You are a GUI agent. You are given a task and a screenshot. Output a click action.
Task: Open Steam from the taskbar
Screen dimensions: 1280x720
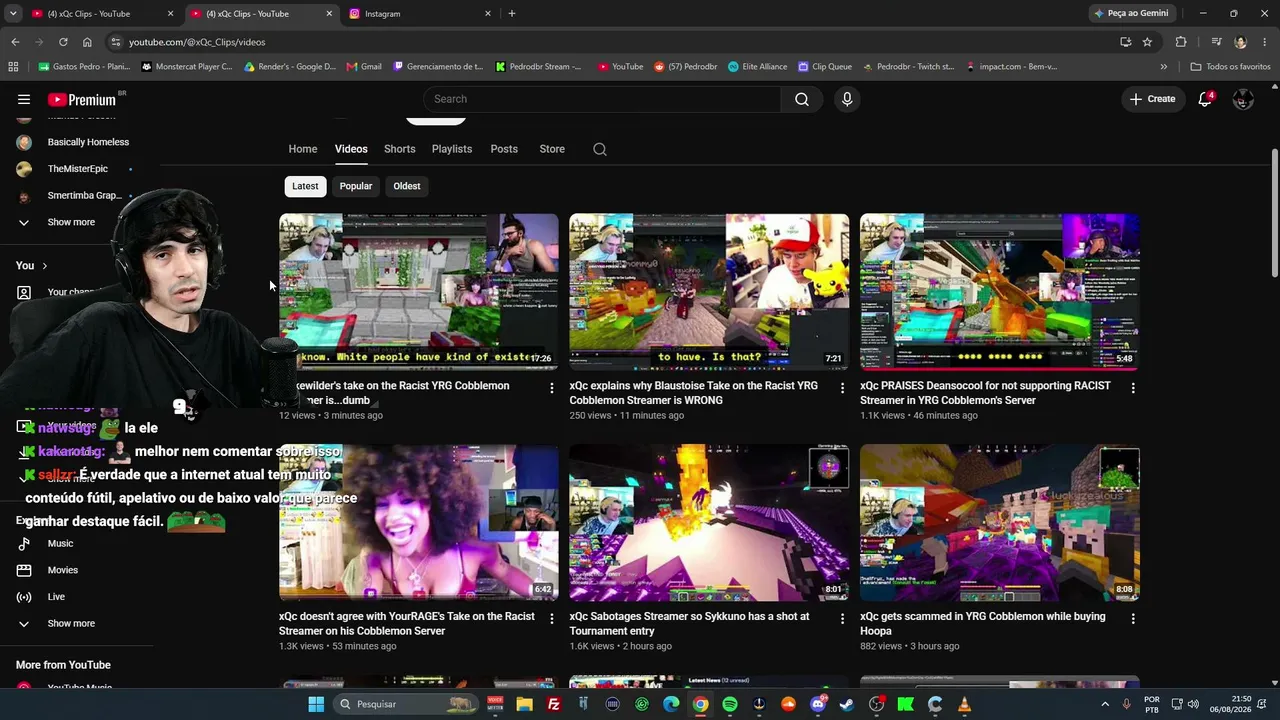[847, 704]
